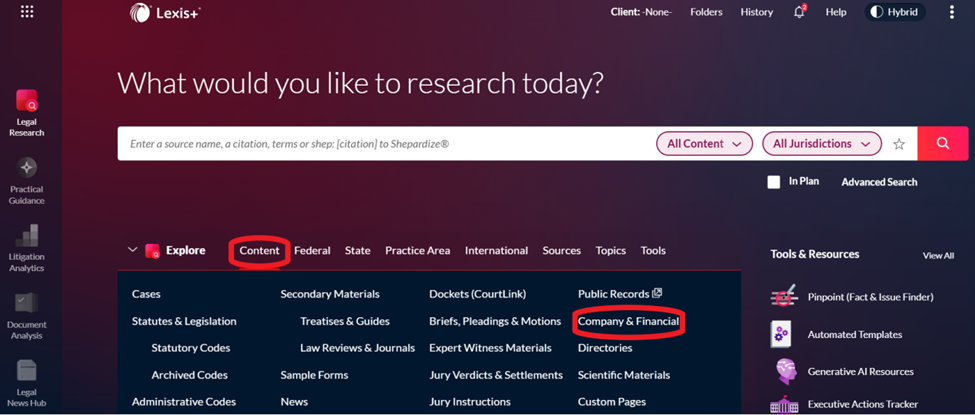Select the Topics tab
This screenshot has height=415, width=975.
(611, 251)
